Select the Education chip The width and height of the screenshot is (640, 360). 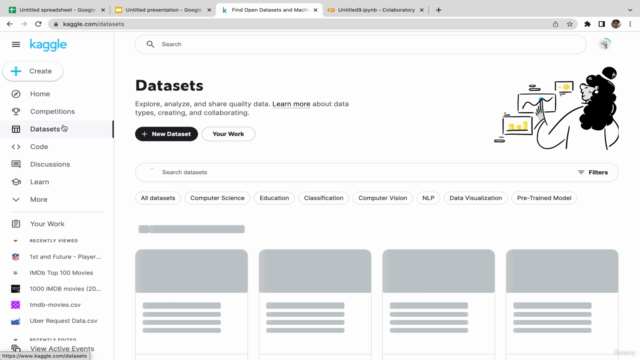pyautogui.click(x=274, y=198)
